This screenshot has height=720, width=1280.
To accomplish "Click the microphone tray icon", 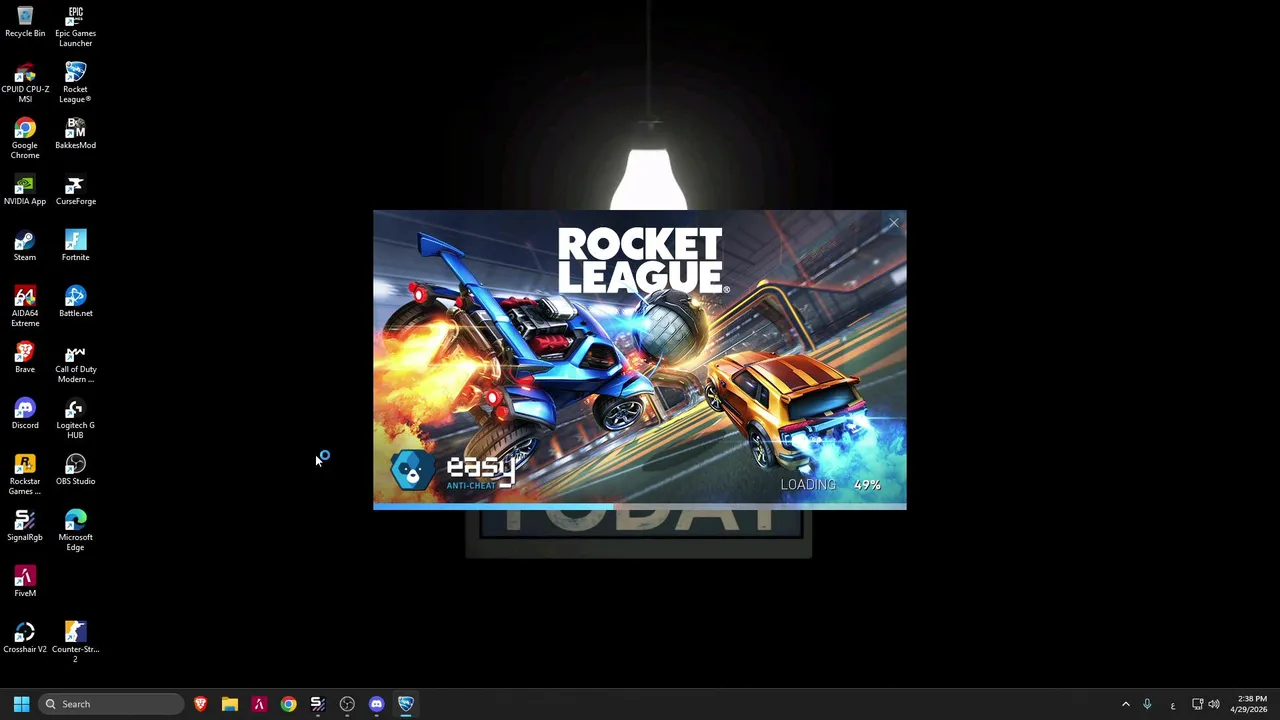I will [1147, 704].
